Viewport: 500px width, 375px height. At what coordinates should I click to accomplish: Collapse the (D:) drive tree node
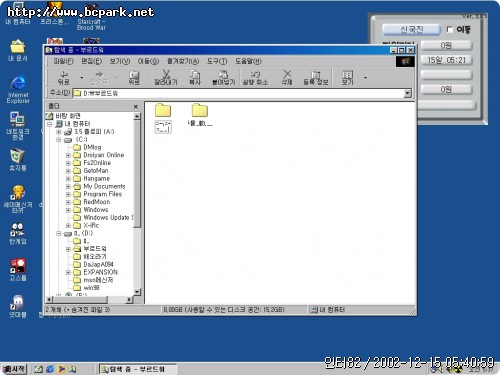(59, 233)
